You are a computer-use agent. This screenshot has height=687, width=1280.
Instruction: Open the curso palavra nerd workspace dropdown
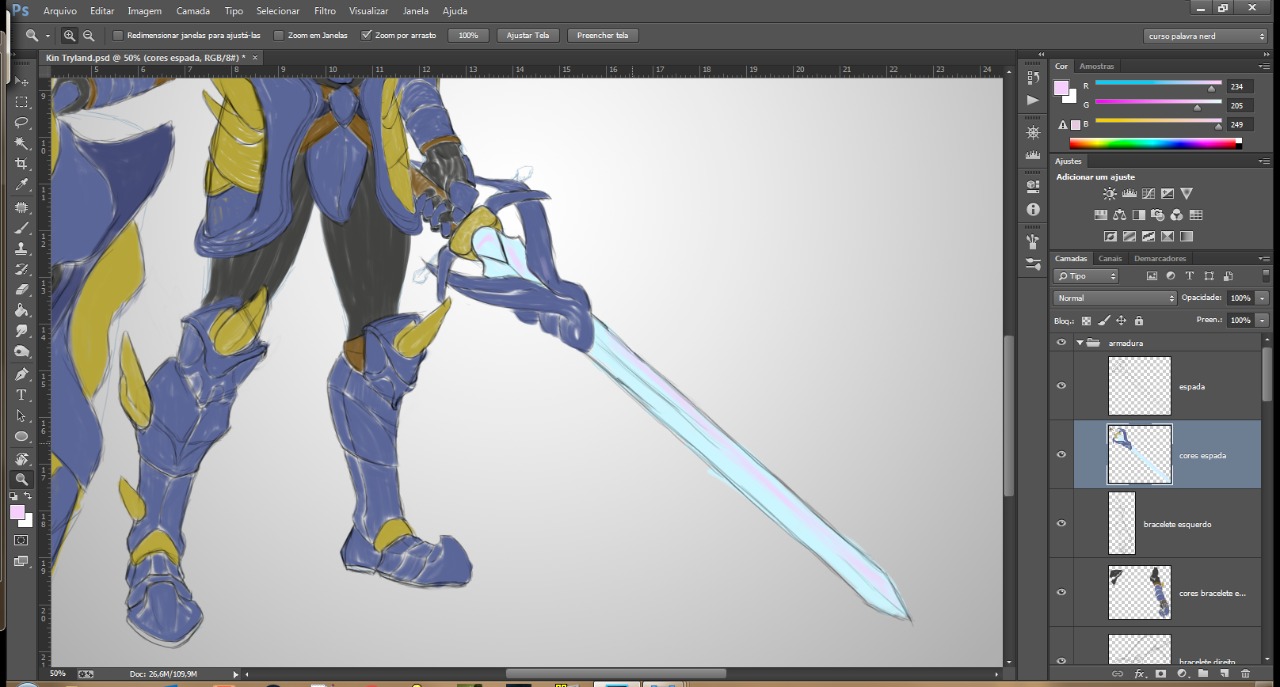(x=1205, y=36)
